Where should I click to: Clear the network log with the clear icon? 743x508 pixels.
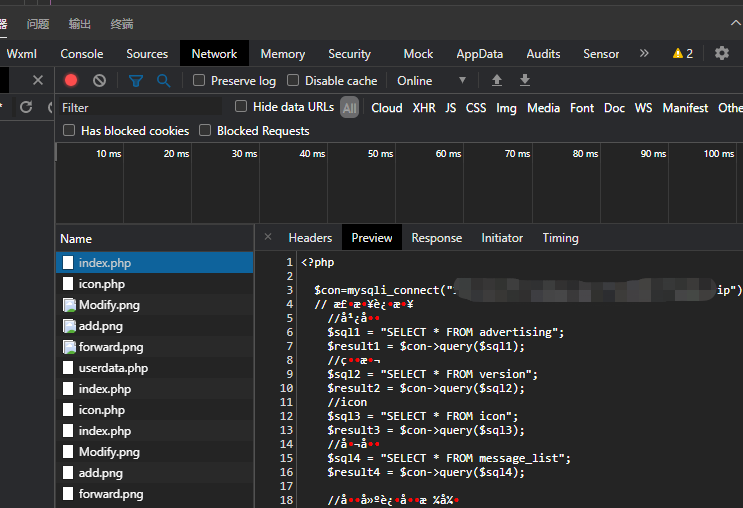click(100, 81)
